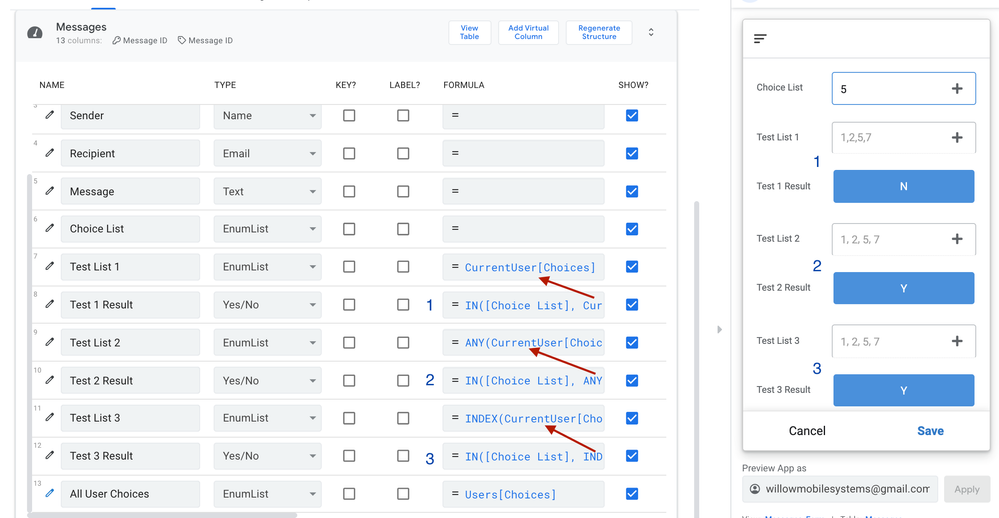Edit the Test 2 Result column via pencil icon
Screen dimensions: 999x518
click(x=50, y=380)
